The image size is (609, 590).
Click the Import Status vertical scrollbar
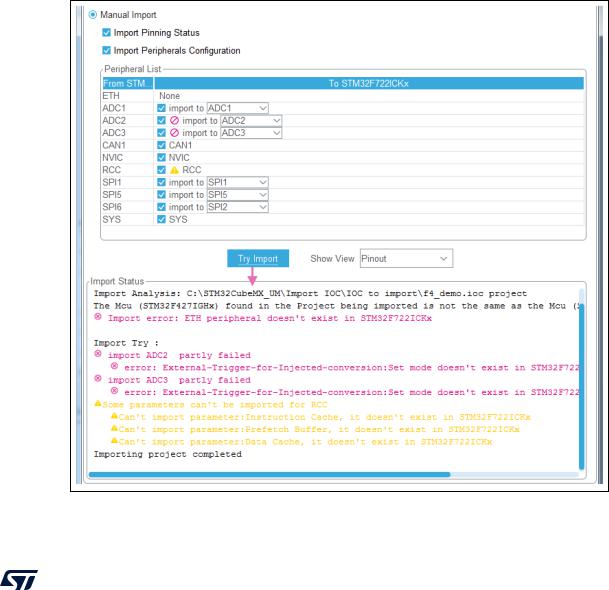click(581, 386)
